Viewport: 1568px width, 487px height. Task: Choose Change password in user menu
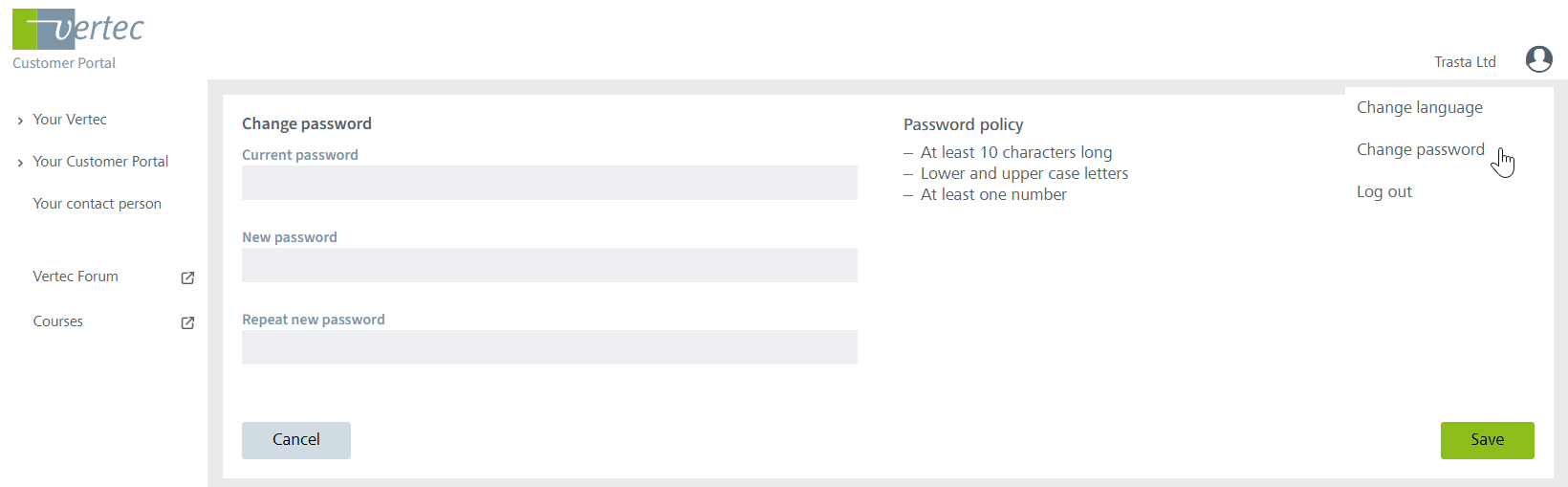coord(1420,149)
